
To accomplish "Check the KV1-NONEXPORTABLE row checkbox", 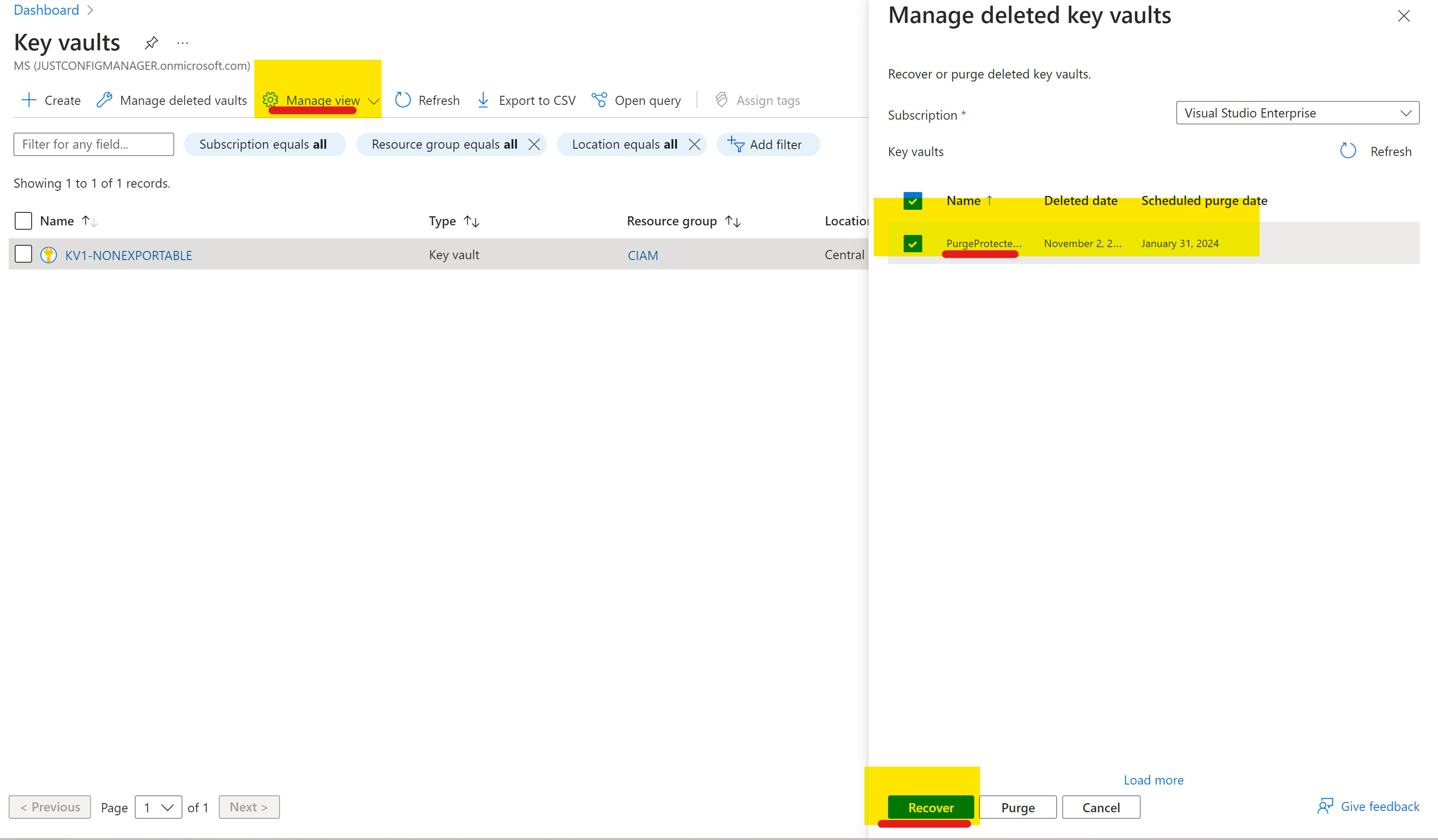I will 23,254.
